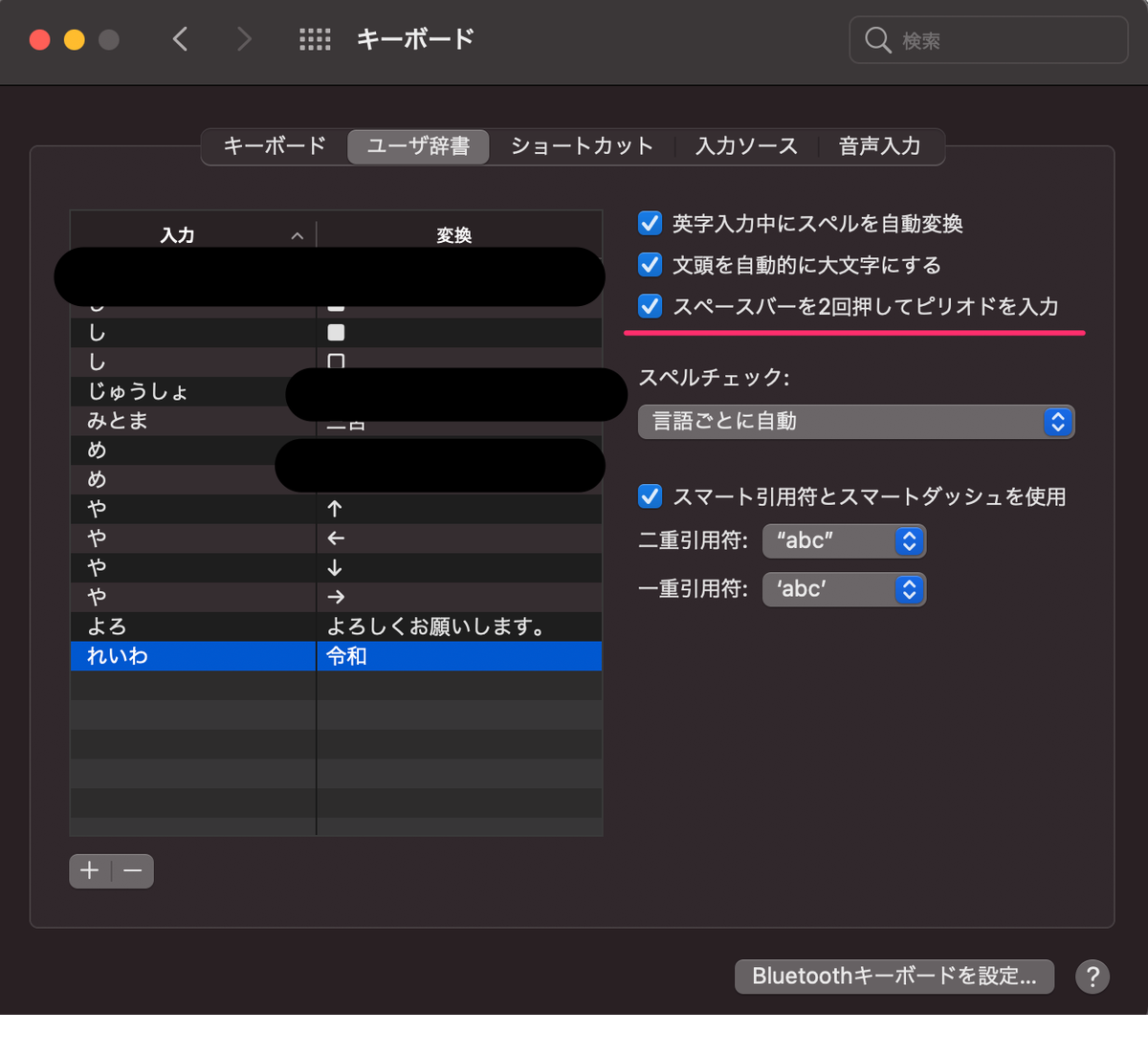
Task: Select the みとま input row
Action: click(x=192, y=421)
